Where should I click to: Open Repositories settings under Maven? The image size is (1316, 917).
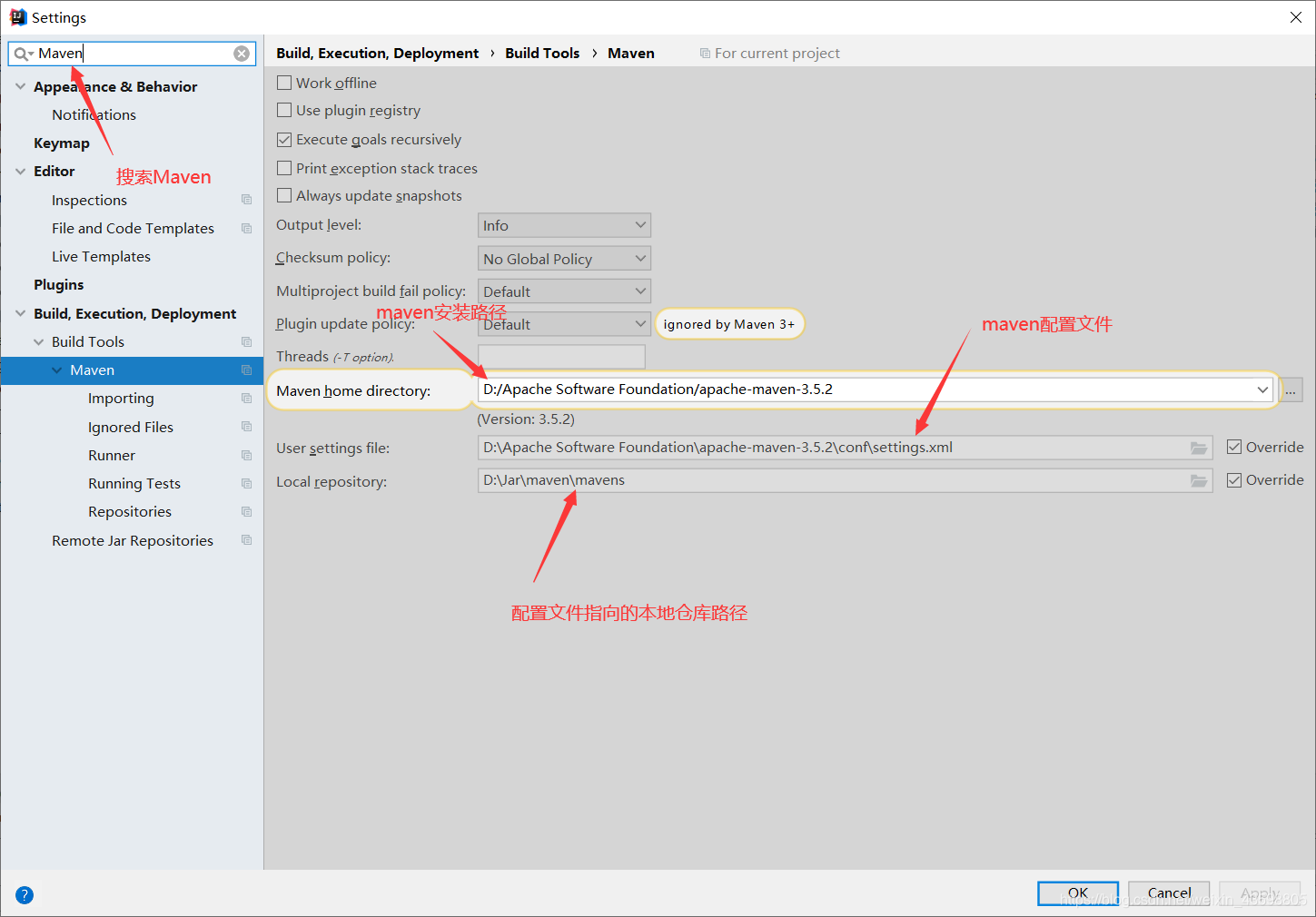click(x=130, y=511)
